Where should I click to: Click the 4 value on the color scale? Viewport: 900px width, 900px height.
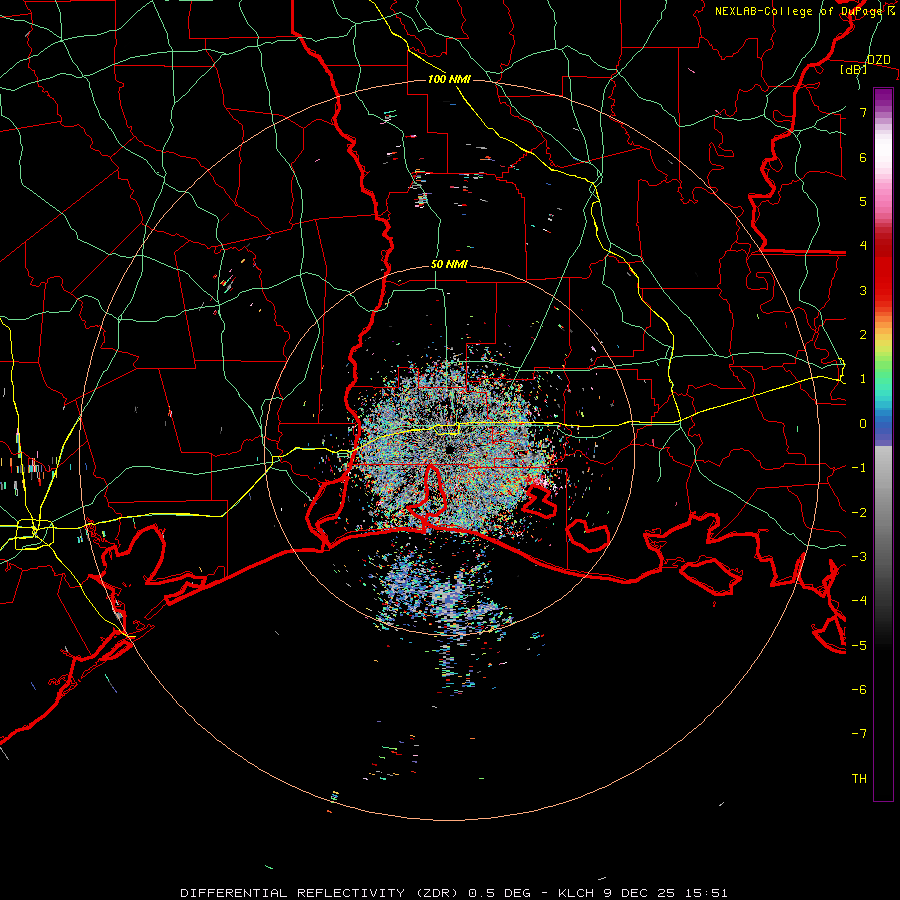pyautogui.click(x=863, y=246)
